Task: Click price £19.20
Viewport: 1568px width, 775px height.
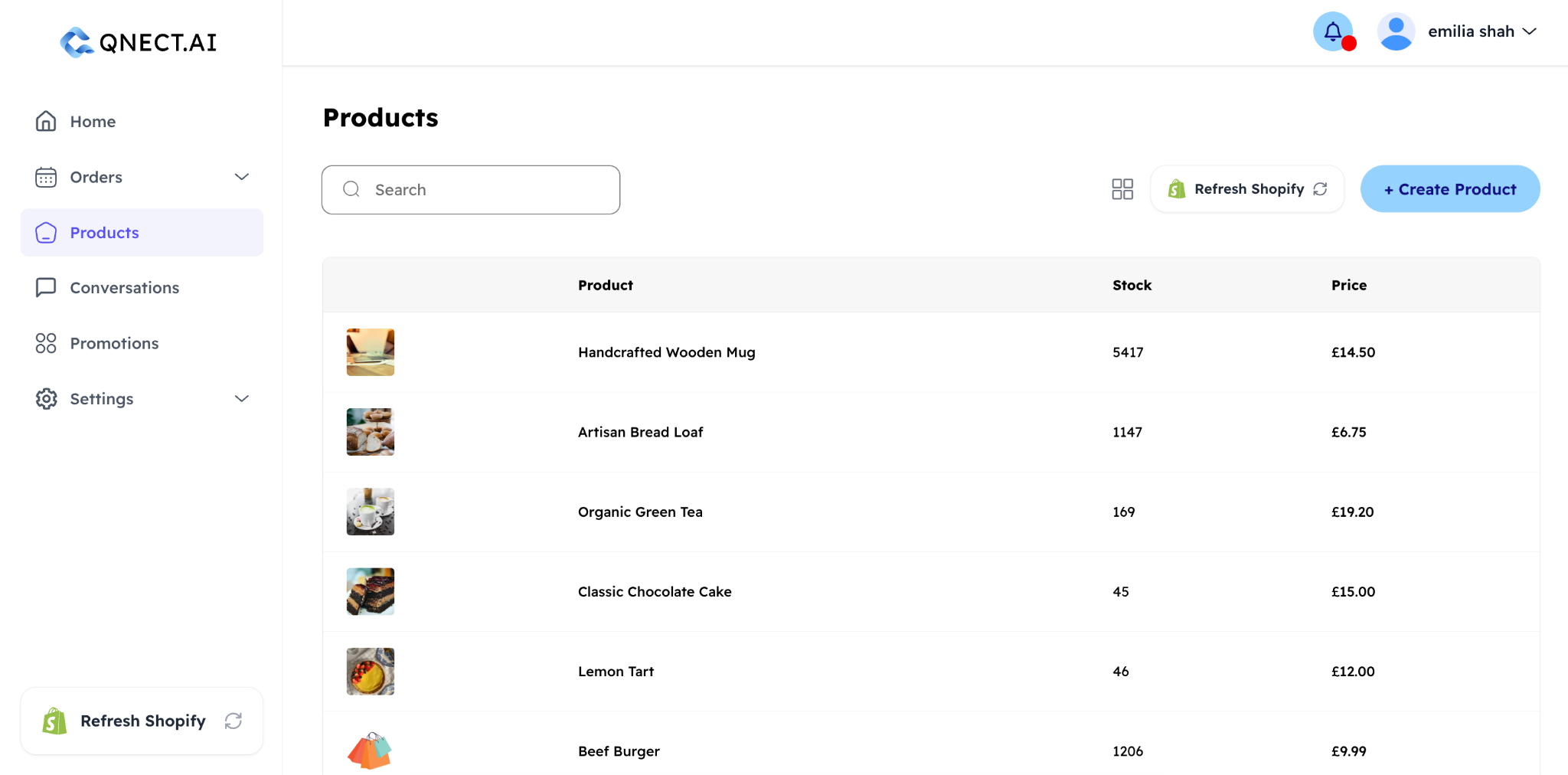Action: click(x=1352, y=512)
